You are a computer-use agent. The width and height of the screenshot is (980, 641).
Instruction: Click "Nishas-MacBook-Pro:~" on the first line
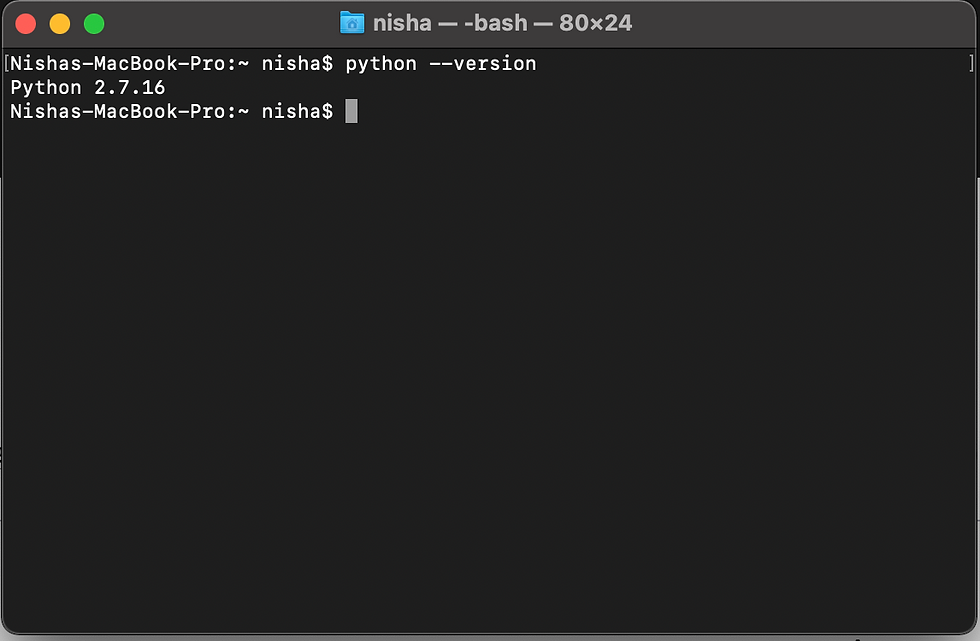[x=130, y=64]
